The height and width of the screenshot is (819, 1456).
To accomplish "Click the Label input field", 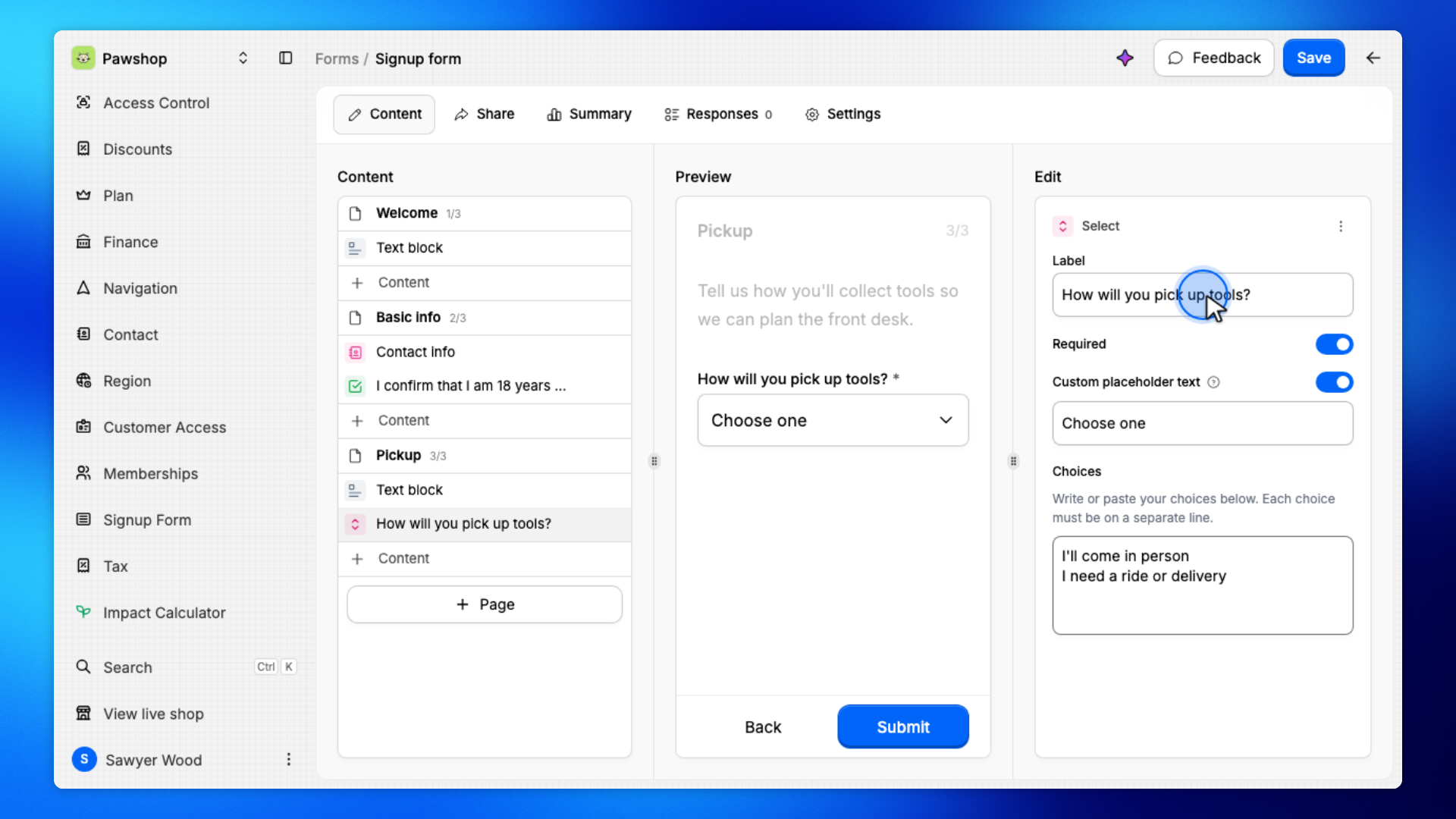I will (x=1202, y=295).
